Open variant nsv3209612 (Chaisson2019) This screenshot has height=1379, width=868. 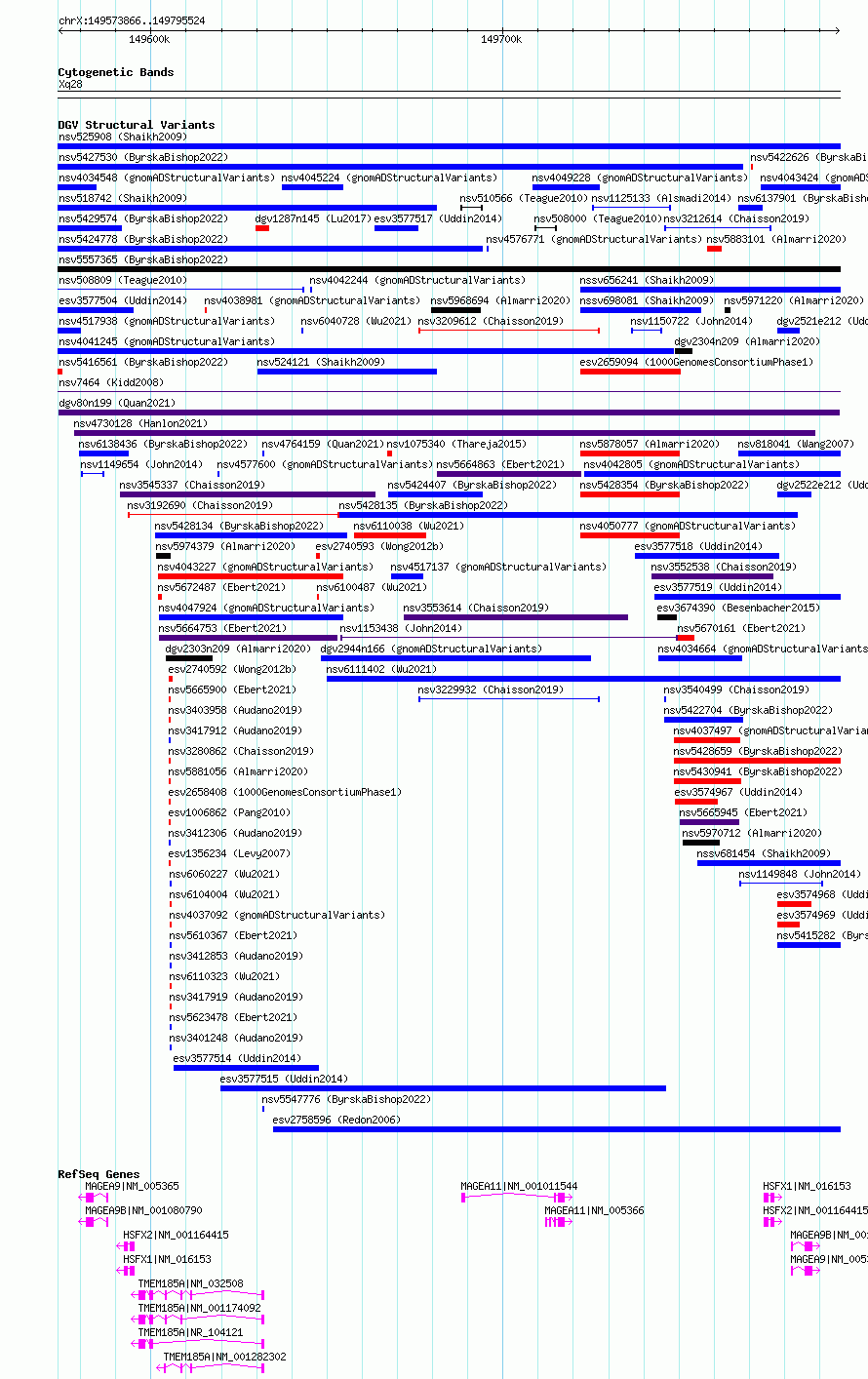[491, 321]
